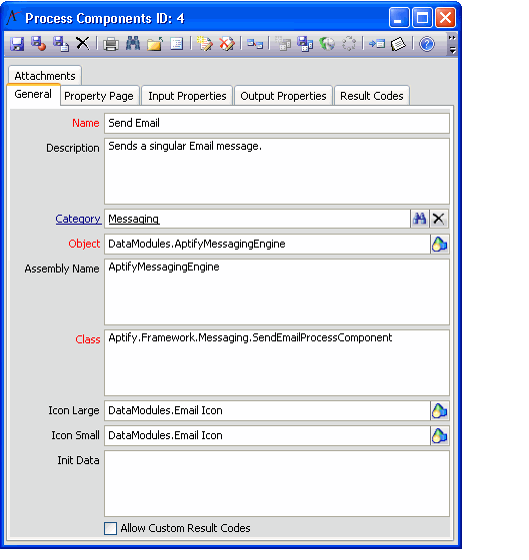529x560 pixels.
Task: Click Save and Close icon with red dot
Action: [x=39, y=44]
